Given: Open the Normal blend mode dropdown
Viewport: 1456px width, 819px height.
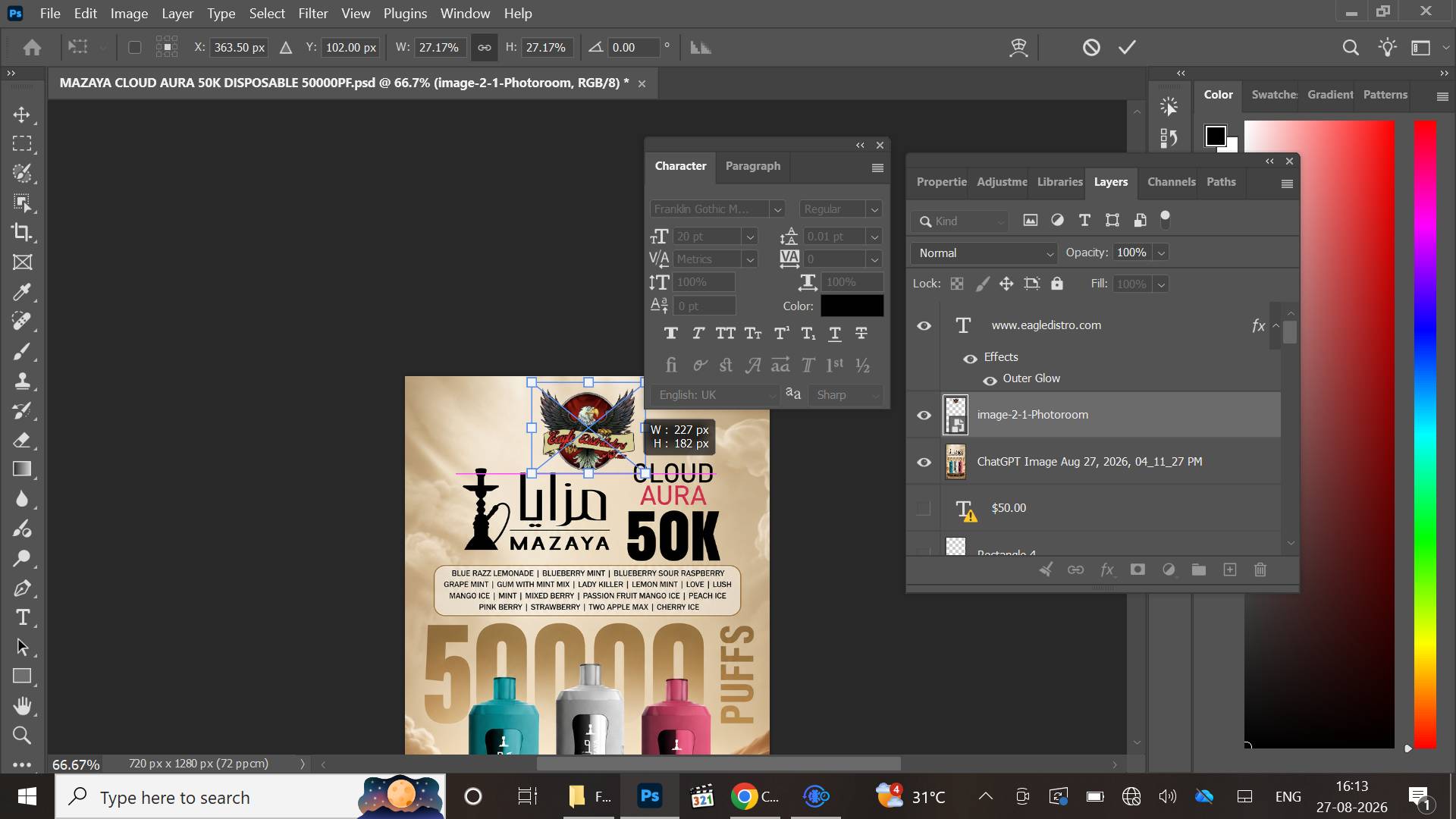Looking at the screenshot, I should pos(984,253).
